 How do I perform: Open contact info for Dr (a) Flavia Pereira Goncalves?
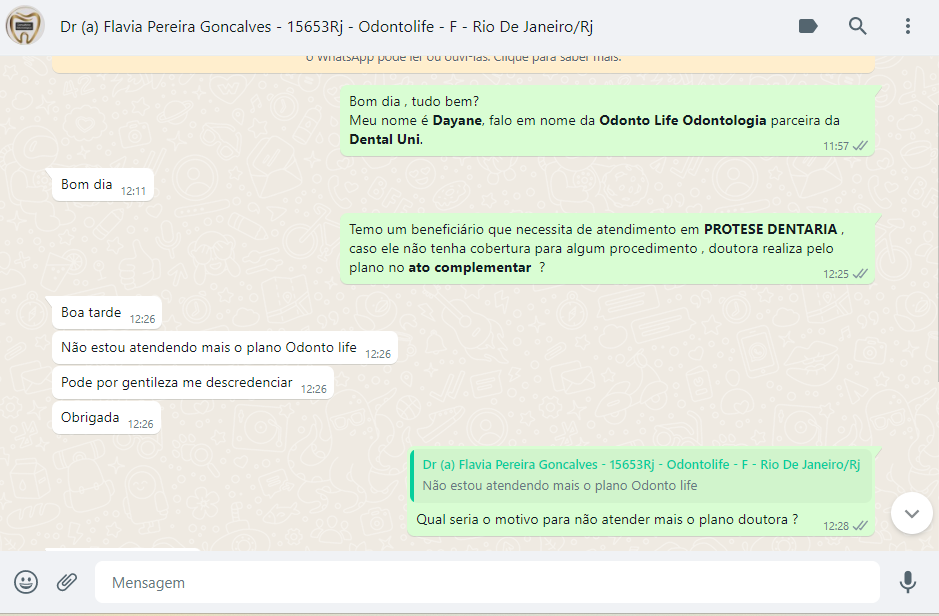point(326,27)
